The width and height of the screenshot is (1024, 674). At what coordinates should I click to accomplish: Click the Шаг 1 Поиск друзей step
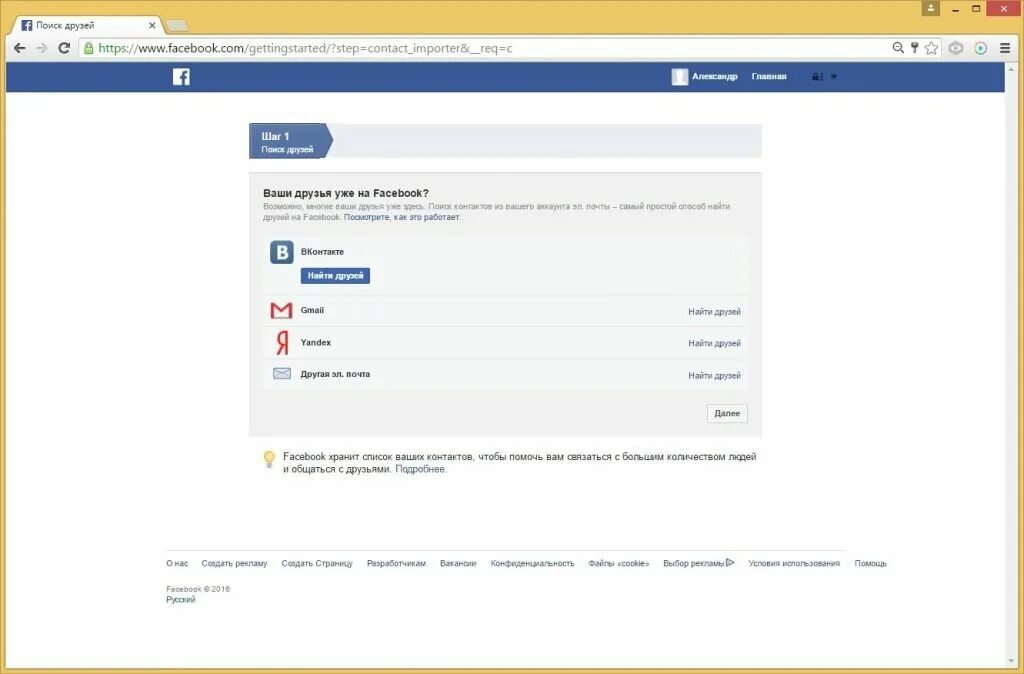pos(291,141)
